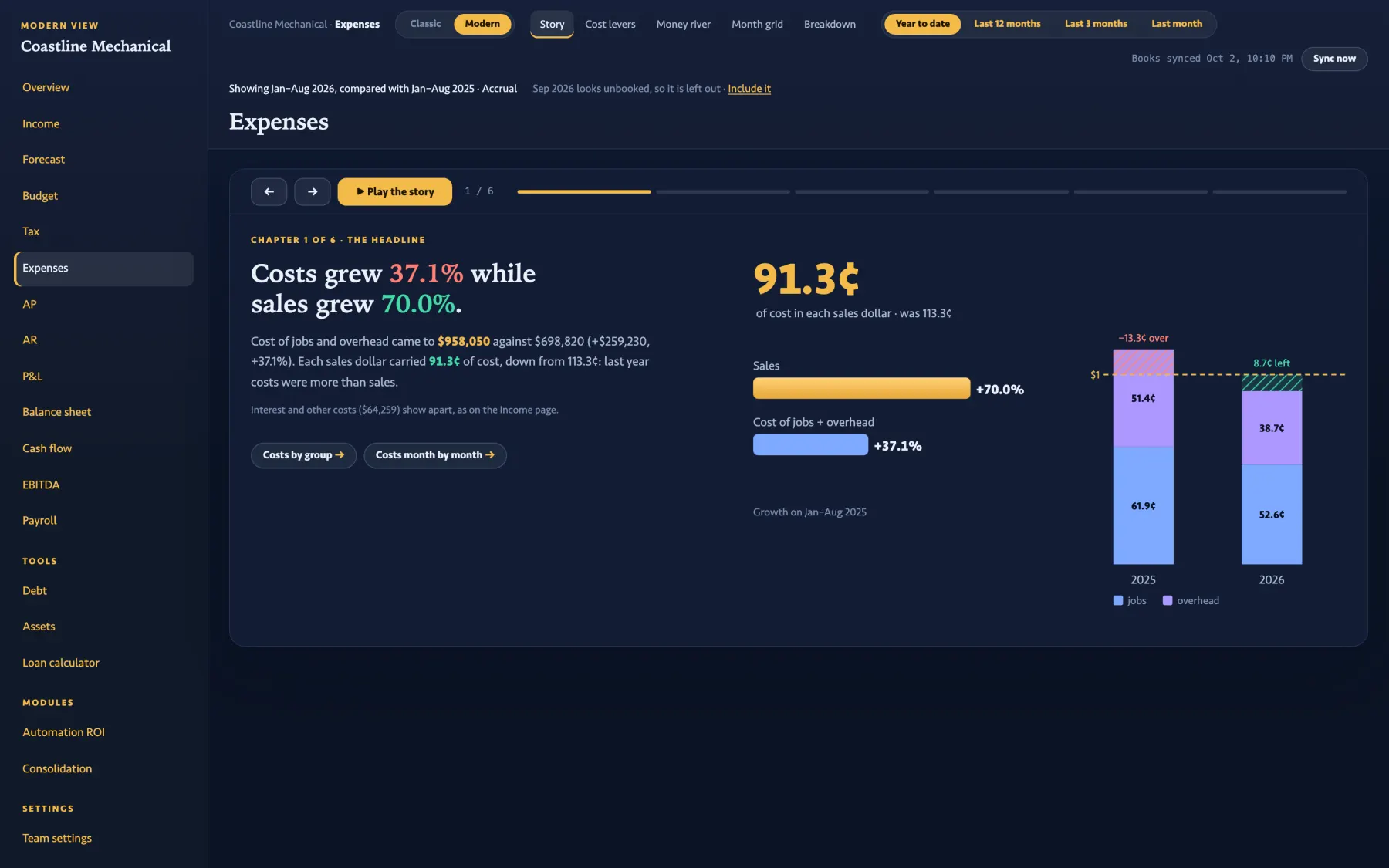This screenshot has height=868, width=1389.
Task: Open the Breakdown tab
Action: tap(830, 24)
